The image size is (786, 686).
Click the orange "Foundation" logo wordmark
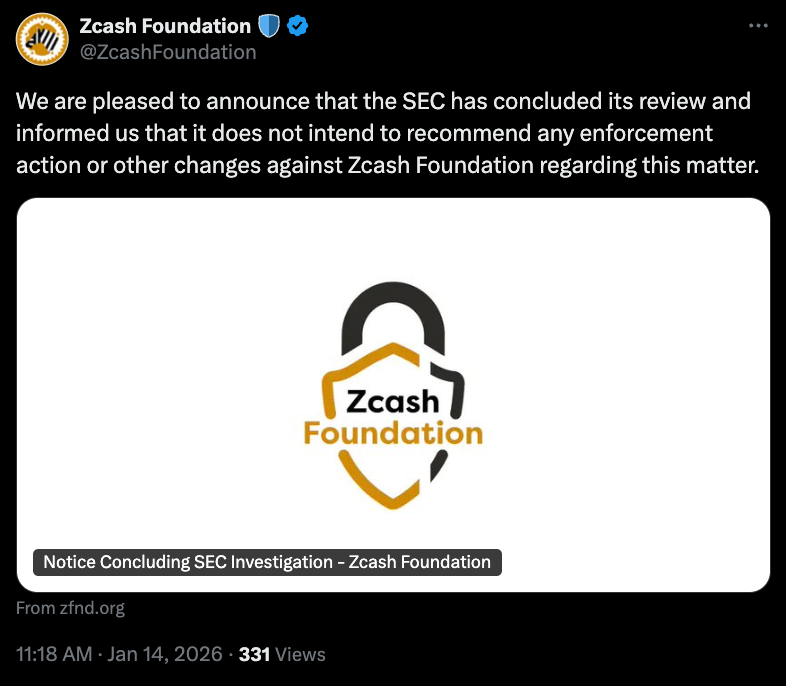pos(393,433)
